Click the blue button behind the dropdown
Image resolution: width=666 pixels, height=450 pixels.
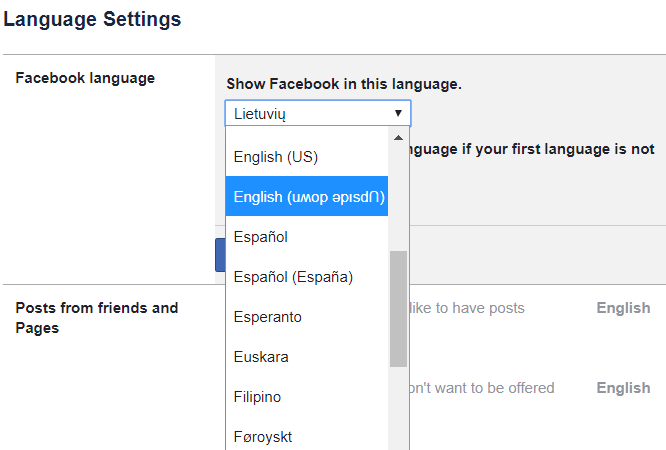[x=220, y=255]
